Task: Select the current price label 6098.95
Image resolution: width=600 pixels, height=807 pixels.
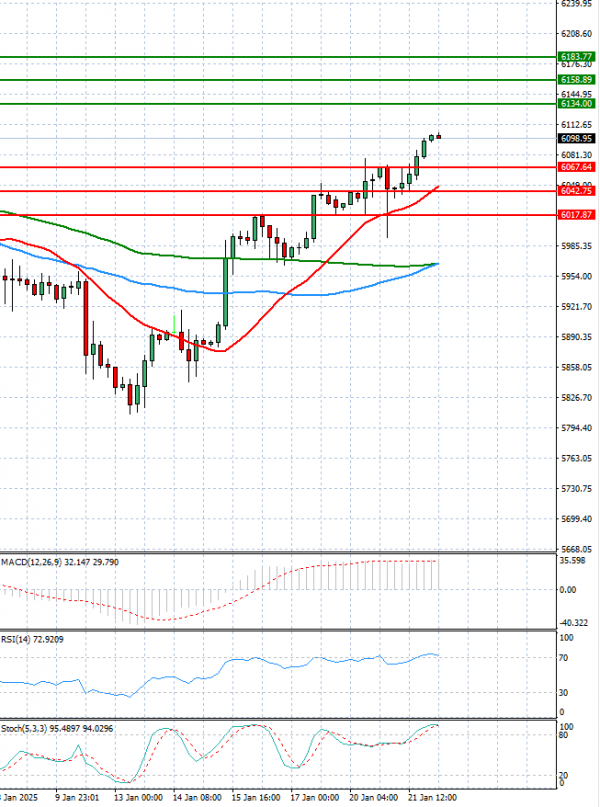Action: (x=577, y=138)
